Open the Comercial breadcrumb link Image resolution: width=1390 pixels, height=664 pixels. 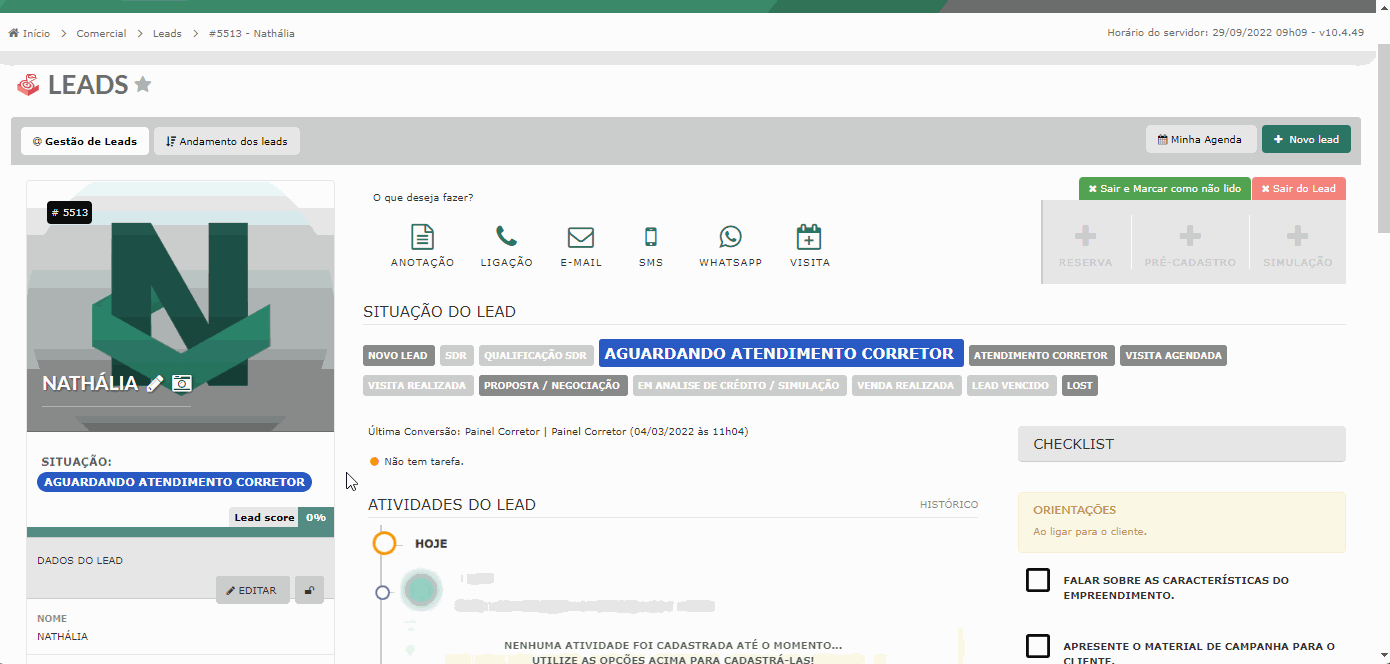coord(101,33)
